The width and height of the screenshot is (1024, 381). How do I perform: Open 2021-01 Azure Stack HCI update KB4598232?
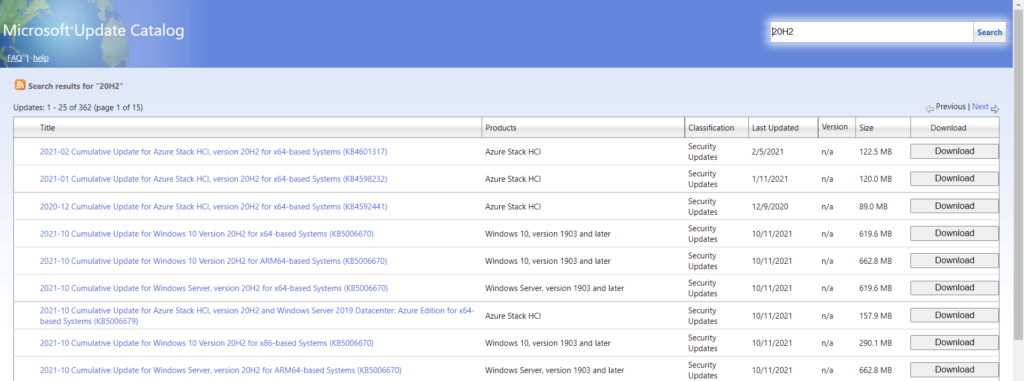[x=214, y=179]
